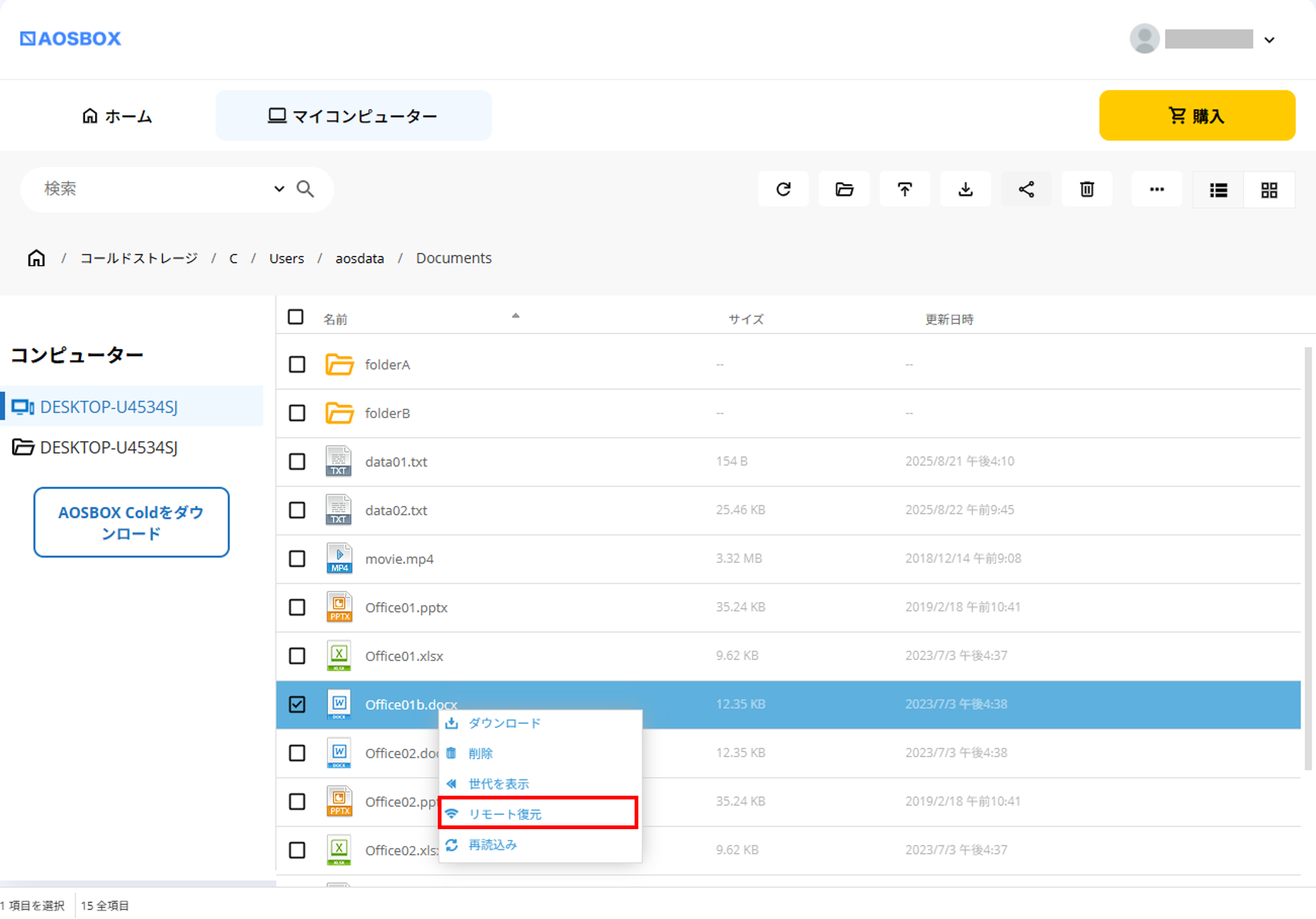1316x919 pixels.
Task: Check the folderA checkbox
Action: point(297,365)
